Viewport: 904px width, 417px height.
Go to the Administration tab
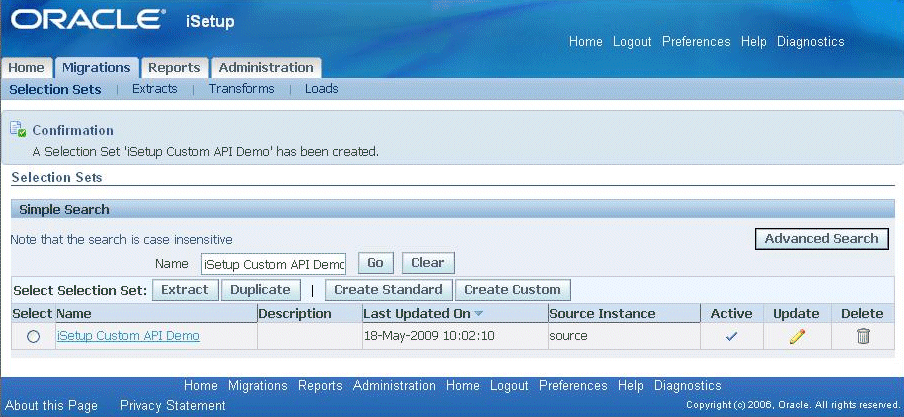(266, 67)
